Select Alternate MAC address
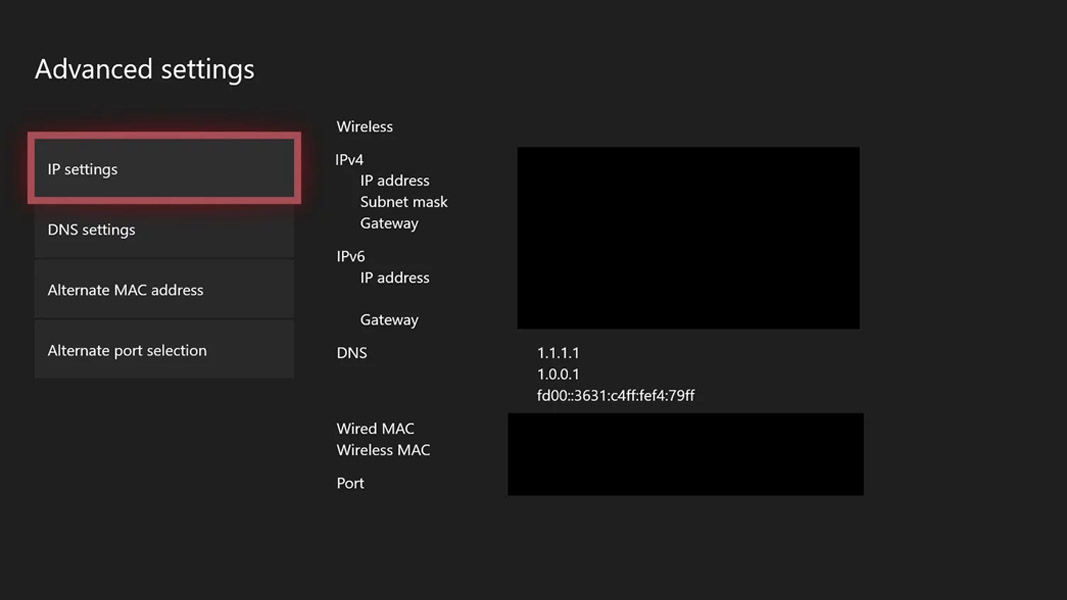 click(x=164, y=290)
